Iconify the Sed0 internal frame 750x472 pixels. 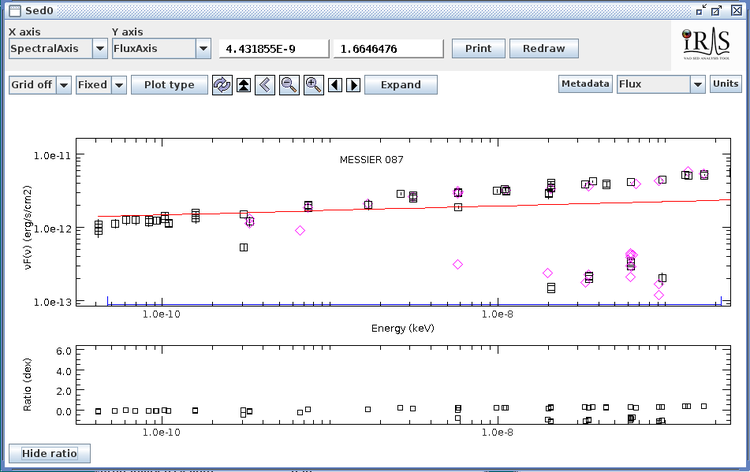701,11
